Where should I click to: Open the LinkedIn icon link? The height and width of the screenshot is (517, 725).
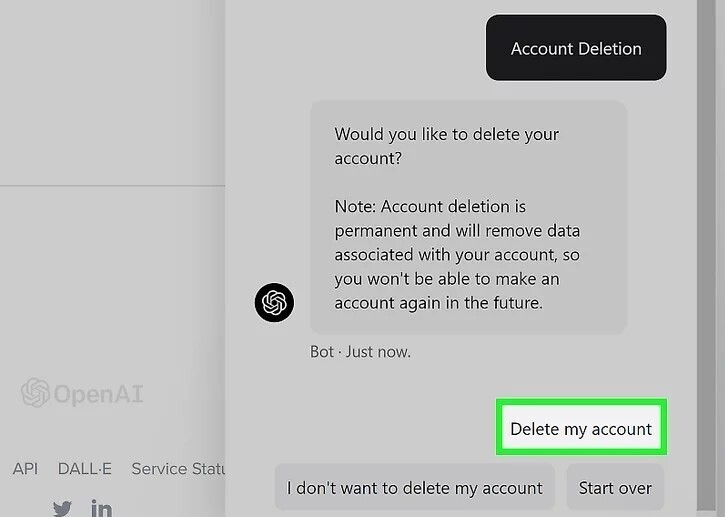(101, 507)
